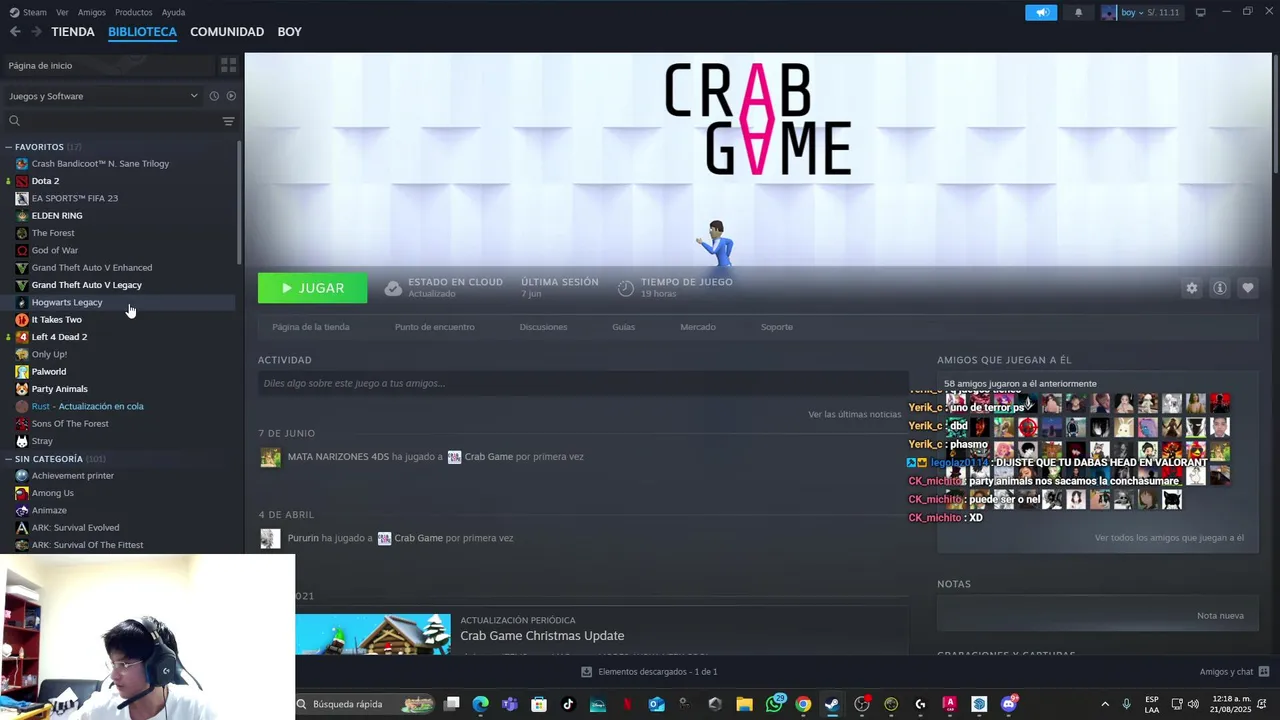1280x720 pixels.
Task: Open BIBLIOTECA tab
Action: [x=142, y=32]
